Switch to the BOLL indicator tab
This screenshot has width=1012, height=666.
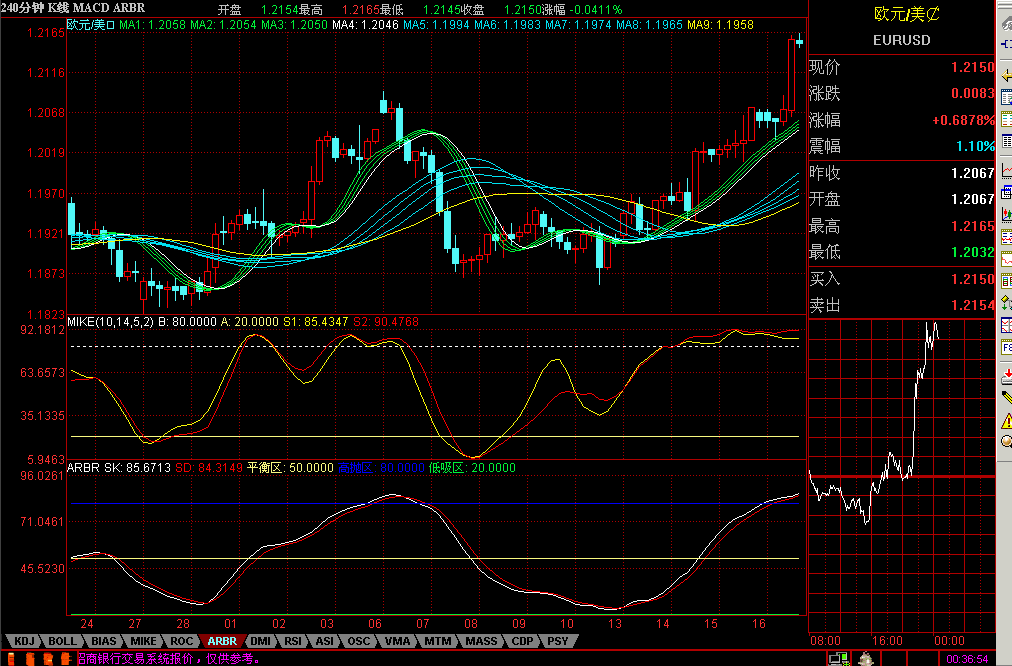pyautogui.click(x=63, y=641)
